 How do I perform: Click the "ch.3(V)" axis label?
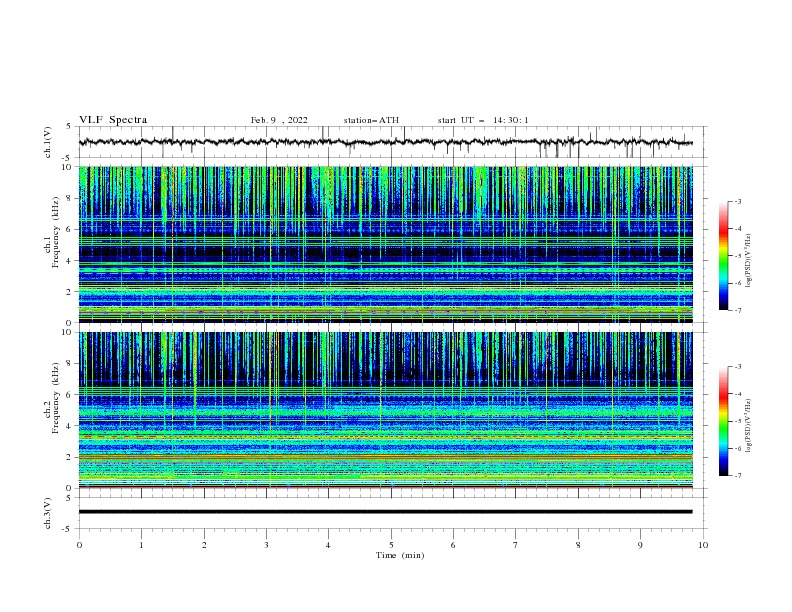coord(48,513)
